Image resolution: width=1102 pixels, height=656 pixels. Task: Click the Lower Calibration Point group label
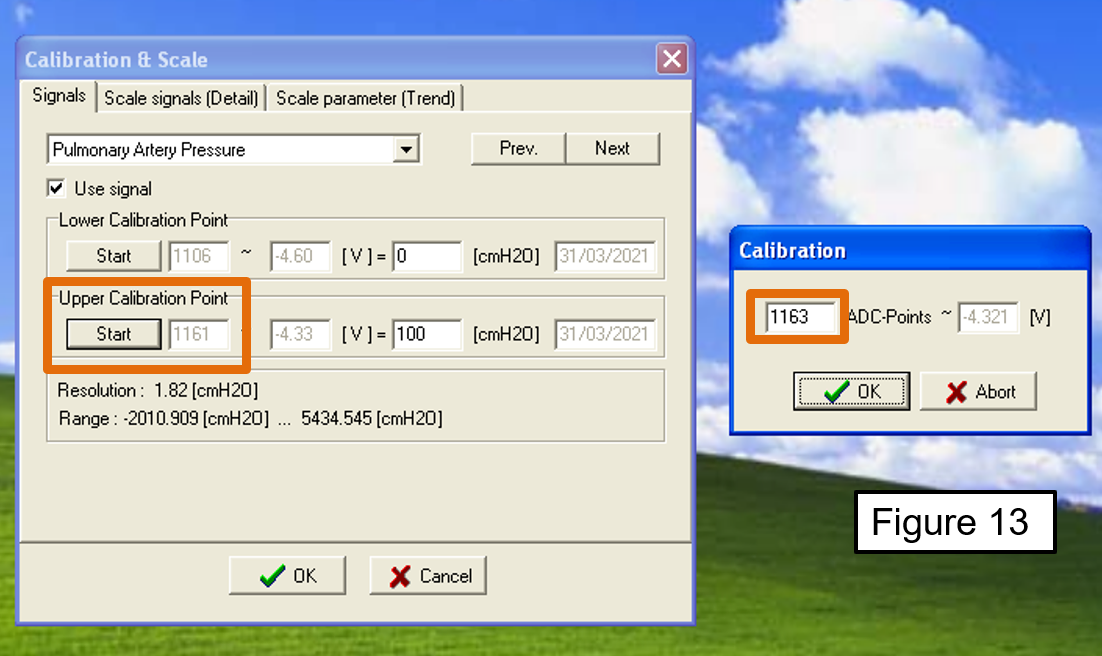143,220
